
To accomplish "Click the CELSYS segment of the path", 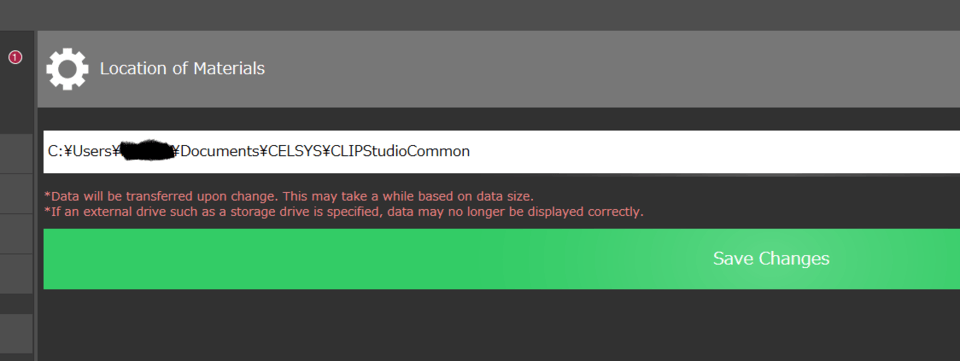I will tap(294, 151).
